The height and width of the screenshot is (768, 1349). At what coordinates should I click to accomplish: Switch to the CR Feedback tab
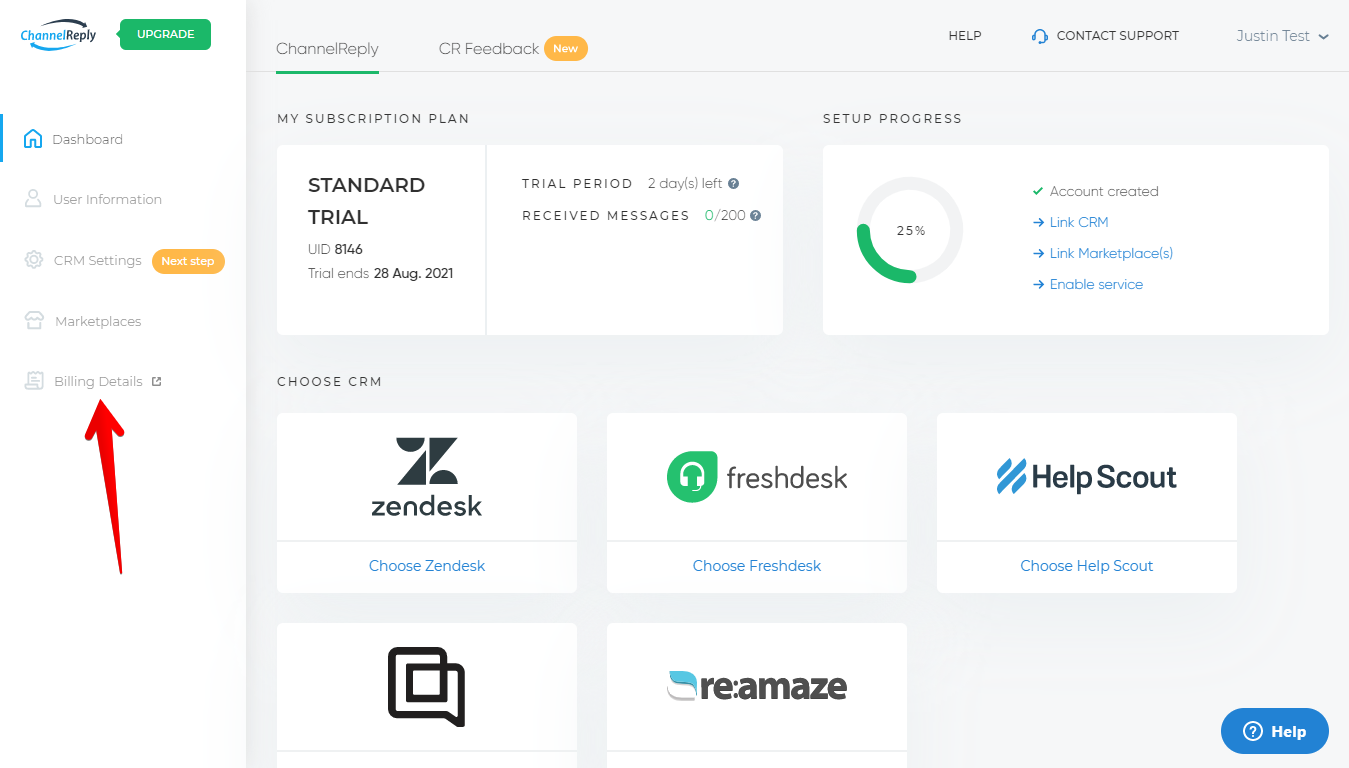[x=489, y=48]
